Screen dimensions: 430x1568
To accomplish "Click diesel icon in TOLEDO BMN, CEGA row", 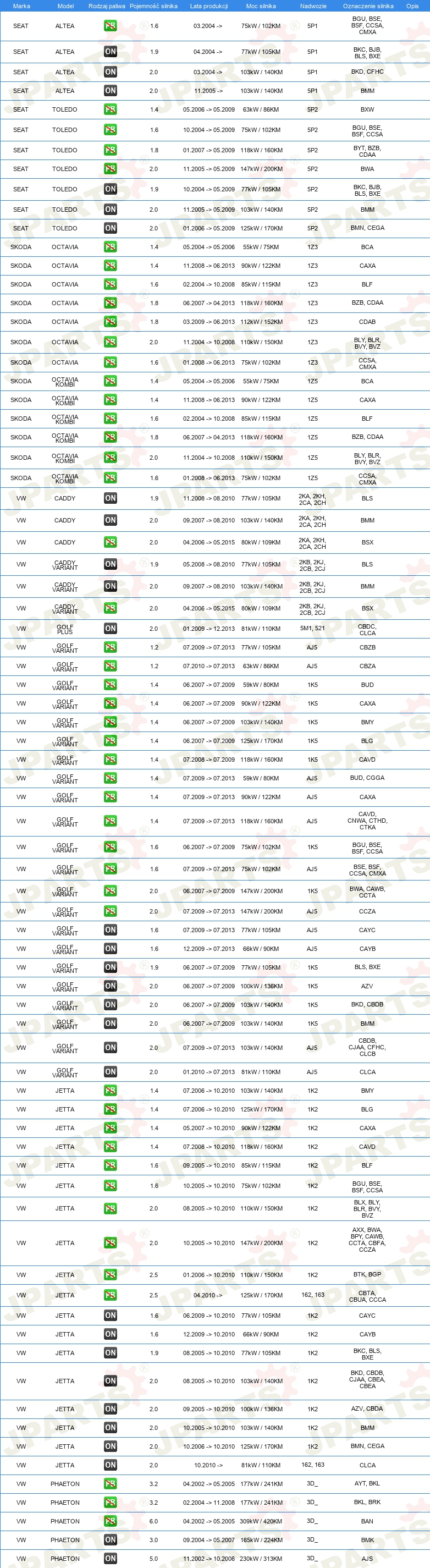I will coord(110,228).
